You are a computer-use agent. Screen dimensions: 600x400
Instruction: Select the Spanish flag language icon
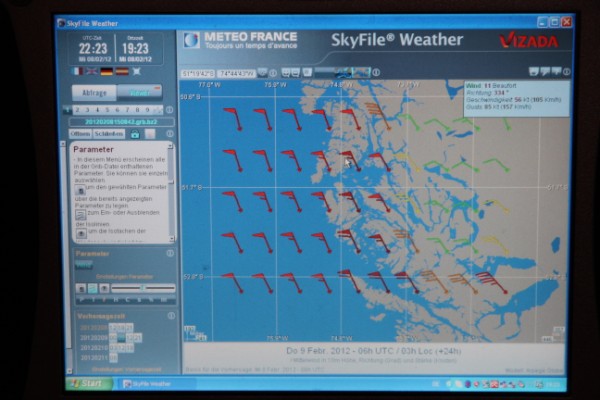[122, 71]
